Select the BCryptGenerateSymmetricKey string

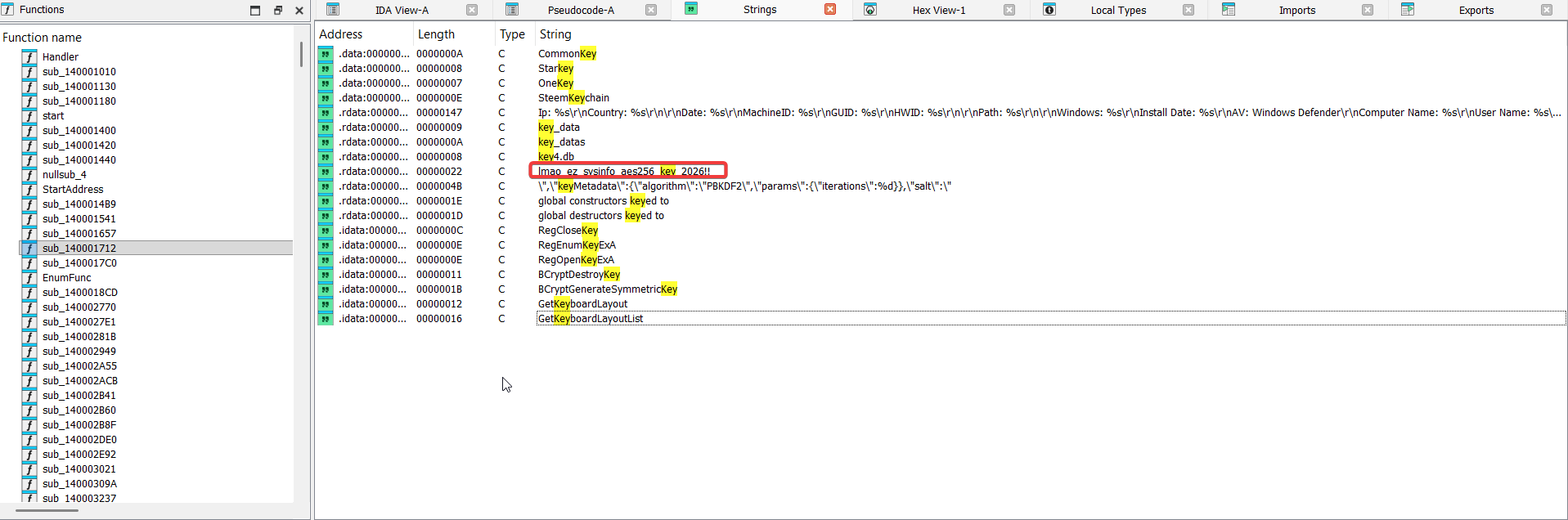608,289
